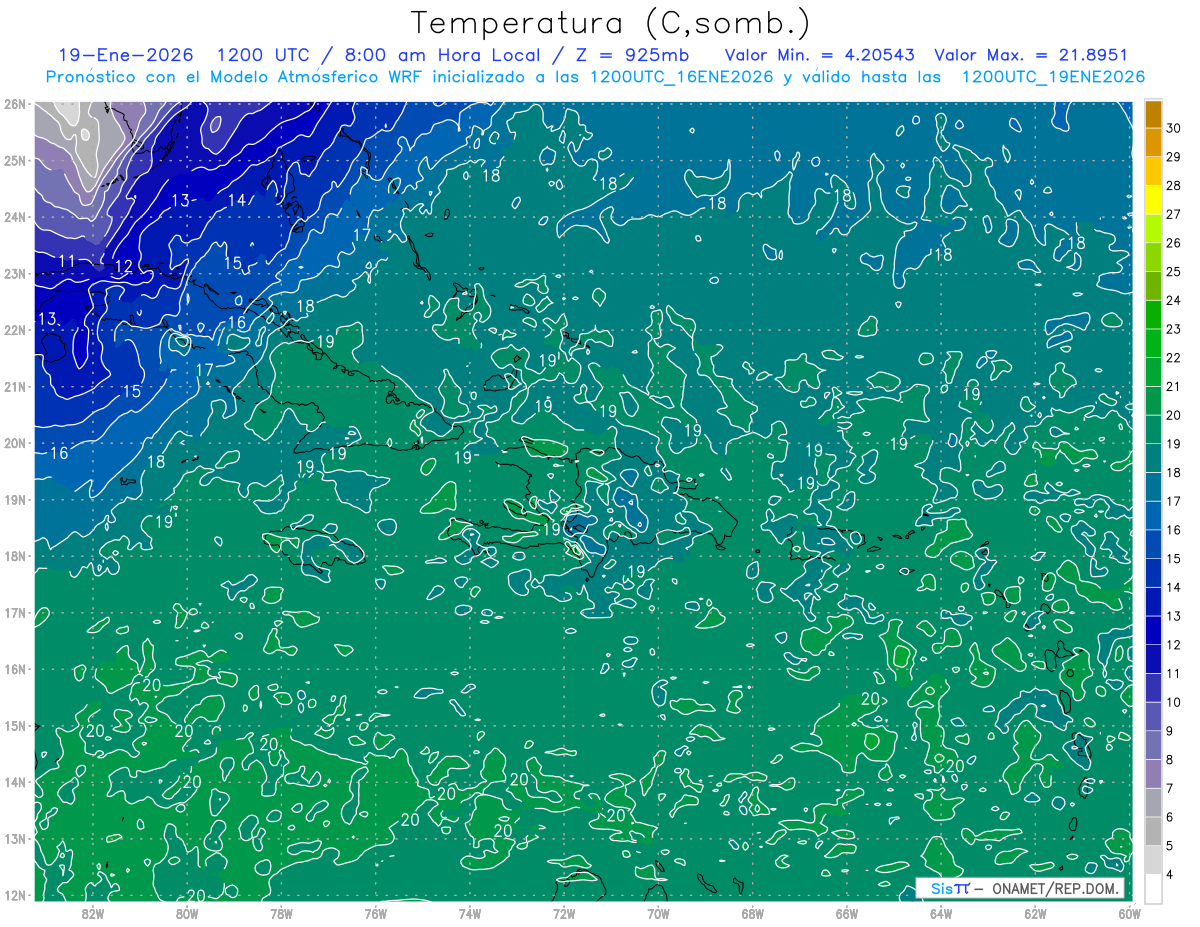Click the "14" contour label on the map
The image size is (1200, 927).
(237, 200)
